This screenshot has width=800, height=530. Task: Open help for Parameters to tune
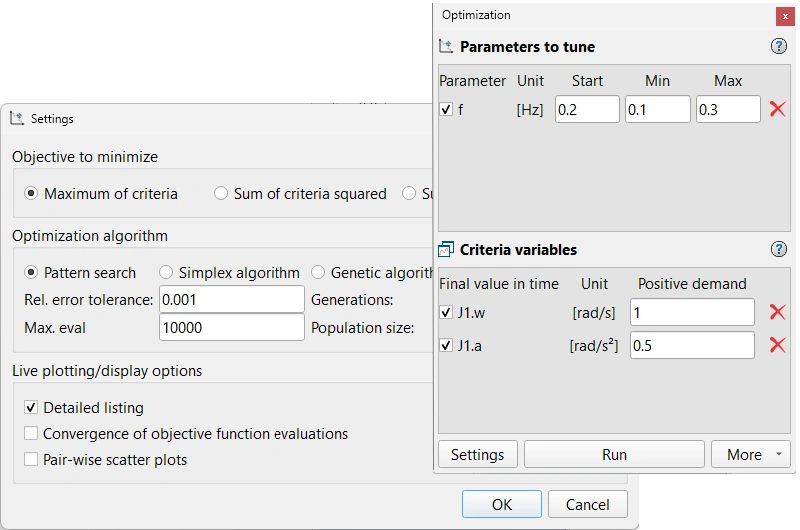(x=779, y=47)
